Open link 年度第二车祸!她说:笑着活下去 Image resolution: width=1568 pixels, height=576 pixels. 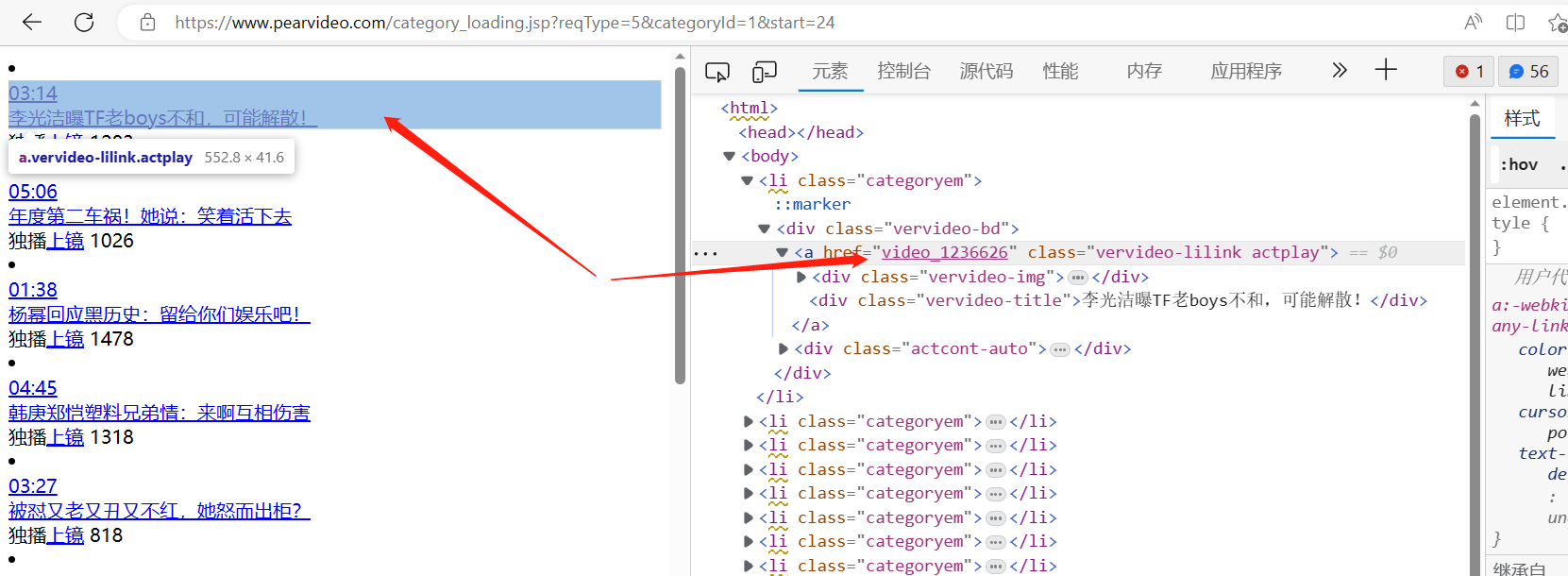pyautogui.click(x=150, y=216)
